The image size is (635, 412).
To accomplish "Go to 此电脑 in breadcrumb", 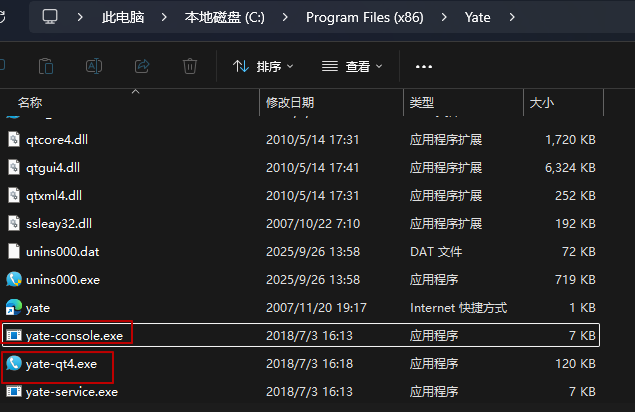I will [x=123, y=17].
